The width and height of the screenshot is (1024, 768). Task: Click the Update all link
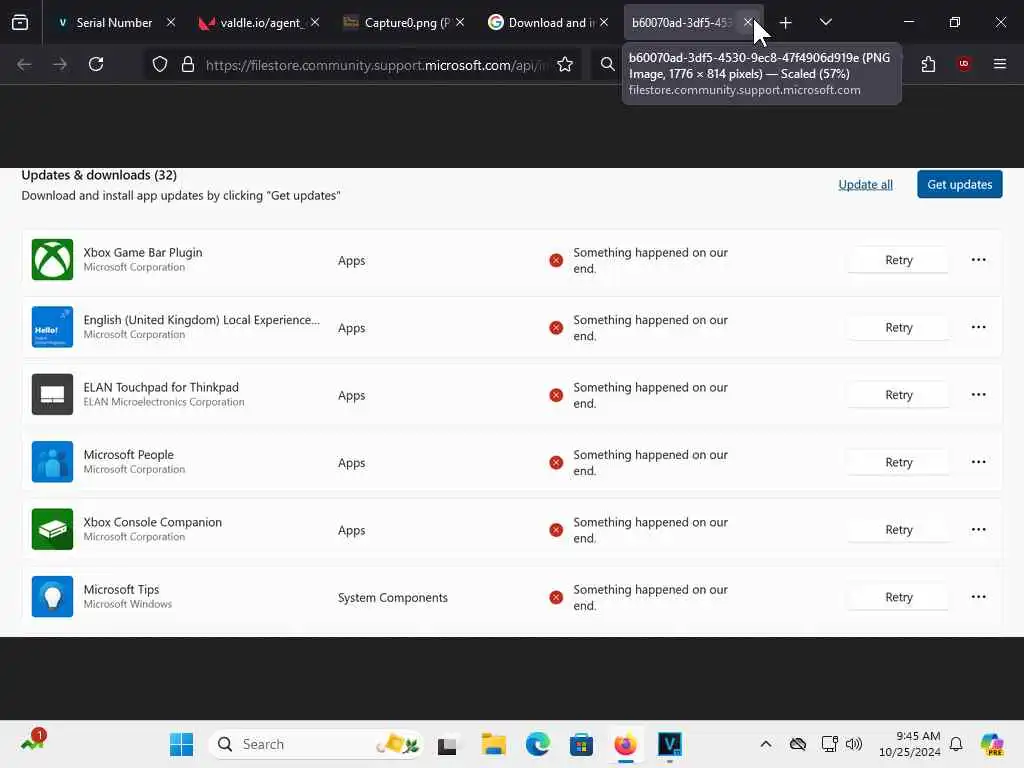pyautogui.click(x=865, y=185)
